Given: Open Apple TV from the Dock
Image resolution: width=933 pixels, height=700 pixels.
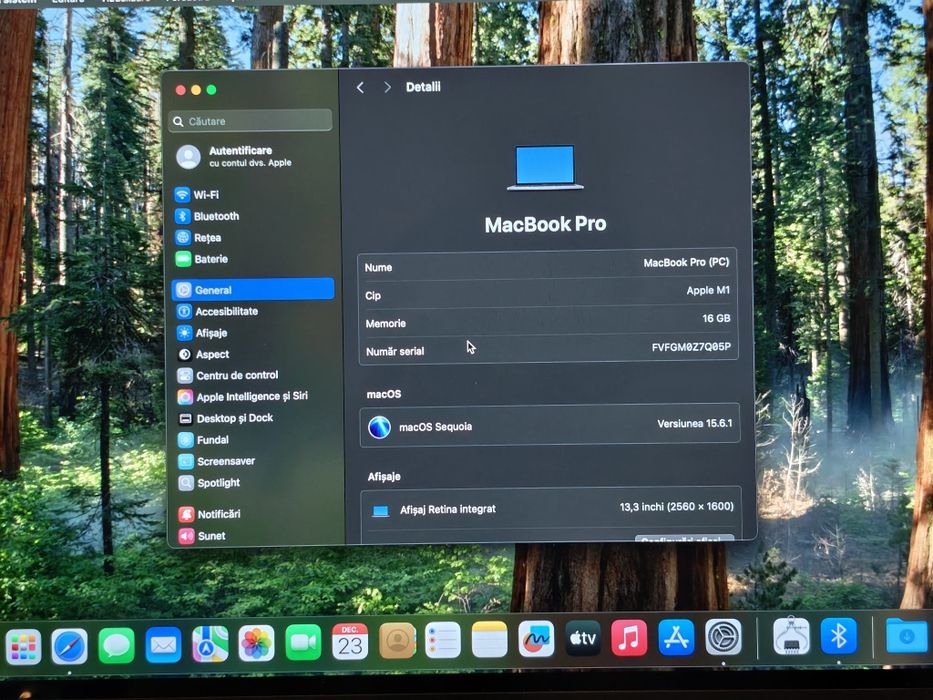Looking at the screenshot, I should [x=583, y=639].
